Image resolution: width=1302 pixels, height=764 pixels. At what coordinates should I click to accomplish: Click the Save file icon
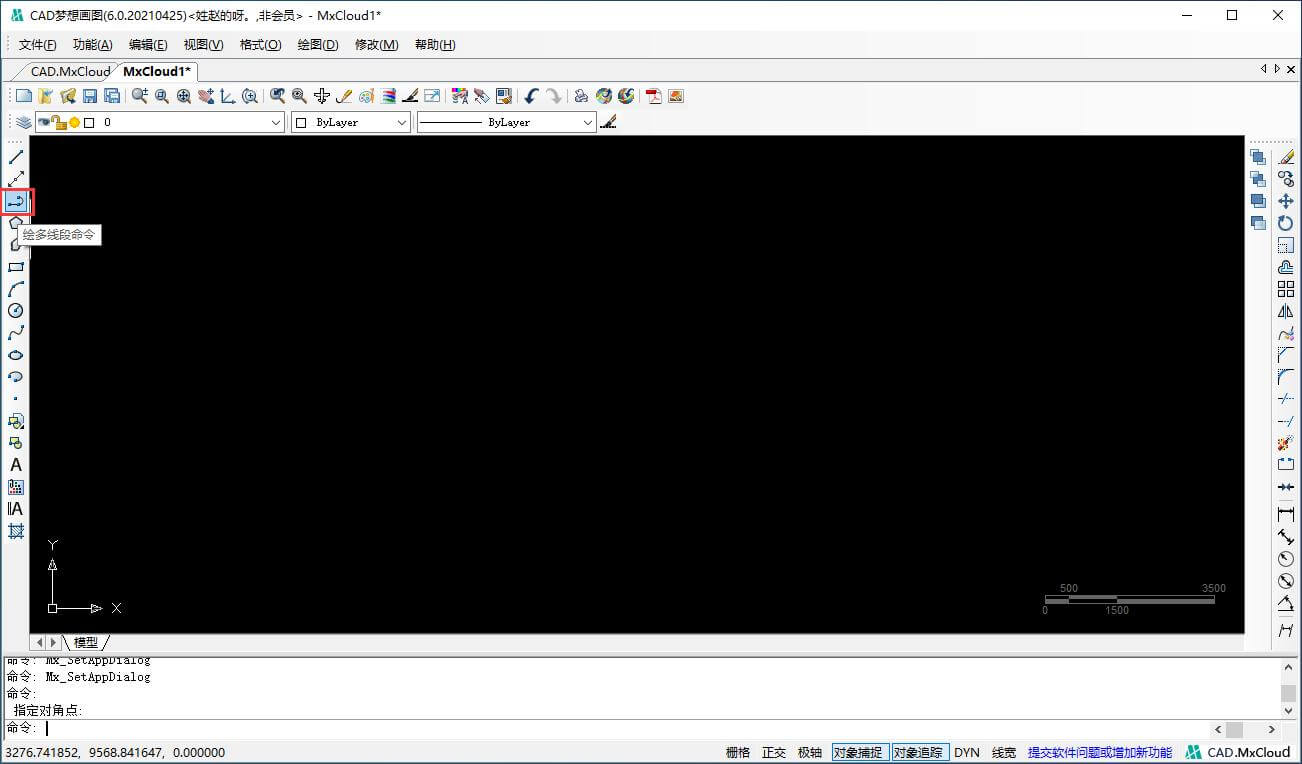tap(90, 96)
